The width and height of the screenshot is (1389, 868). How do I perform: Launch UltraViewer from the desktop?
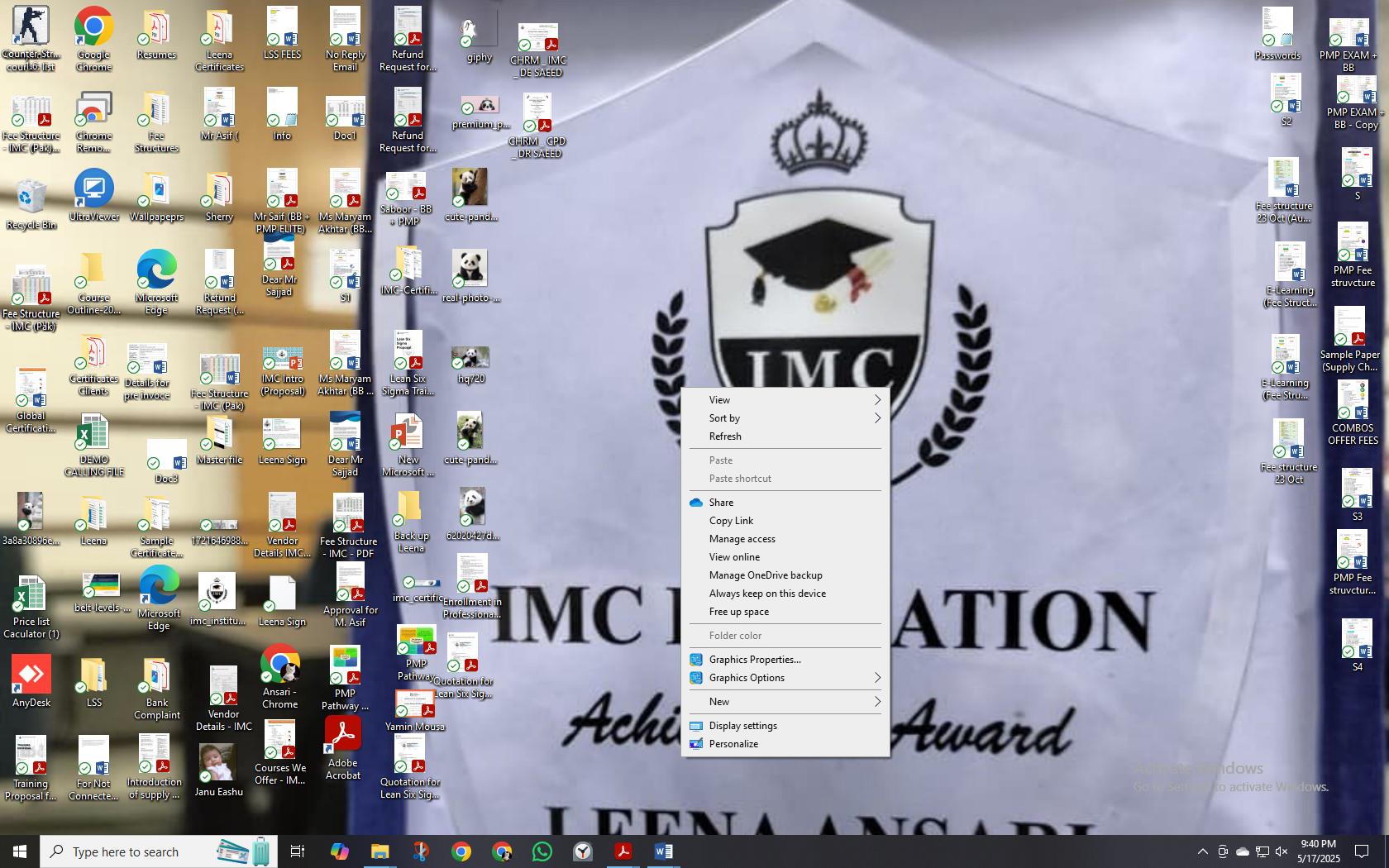(x=93, y=195)
